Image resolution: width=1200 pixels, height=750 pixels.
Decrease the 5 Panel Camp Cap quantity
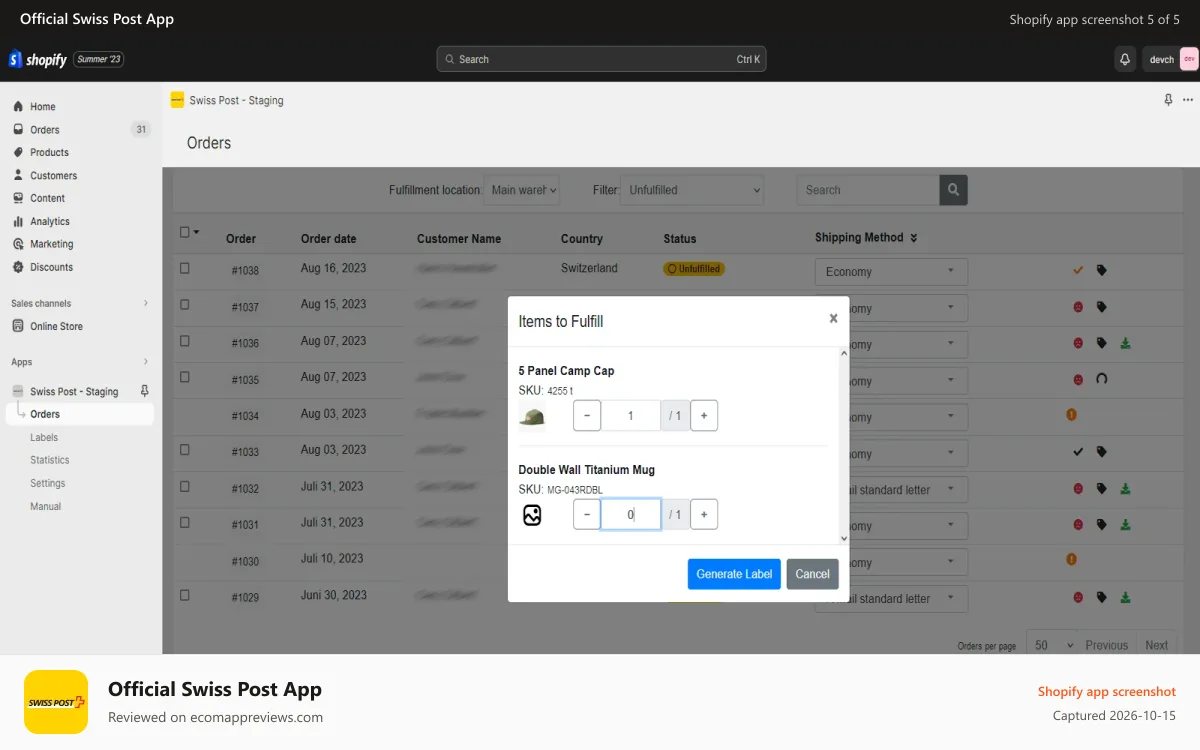tap(587, 416)
